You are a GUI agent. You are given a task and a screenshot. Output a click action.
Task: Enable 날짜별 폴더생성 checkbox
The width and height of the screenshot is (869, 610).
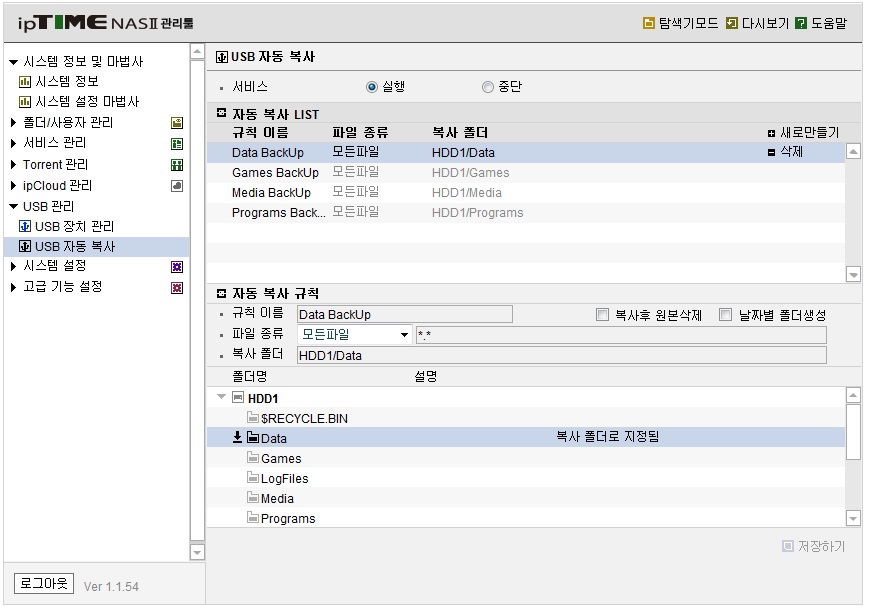tap(725, 315)
